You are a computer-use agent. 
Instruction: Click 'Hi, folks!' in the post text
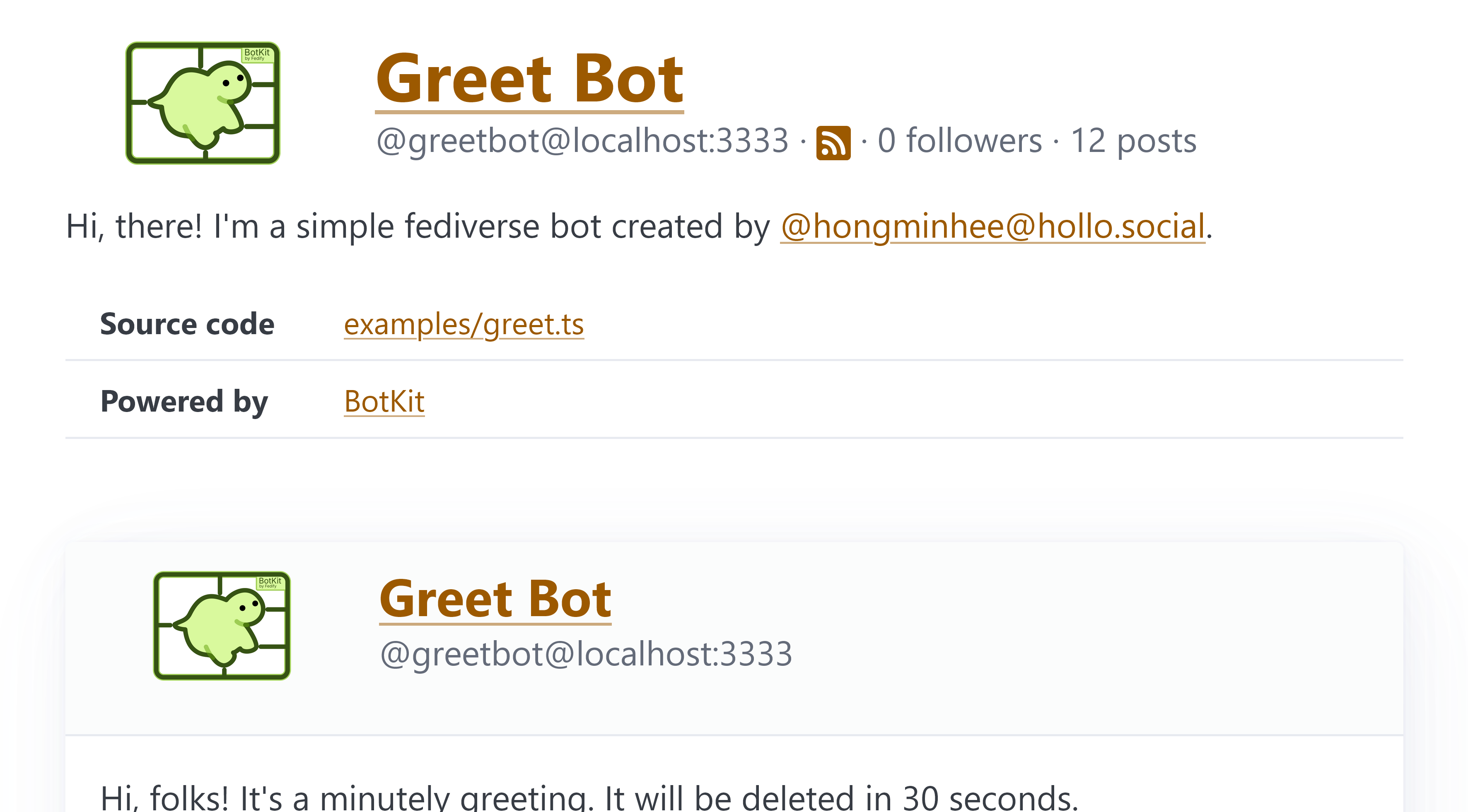pos(164,798)
